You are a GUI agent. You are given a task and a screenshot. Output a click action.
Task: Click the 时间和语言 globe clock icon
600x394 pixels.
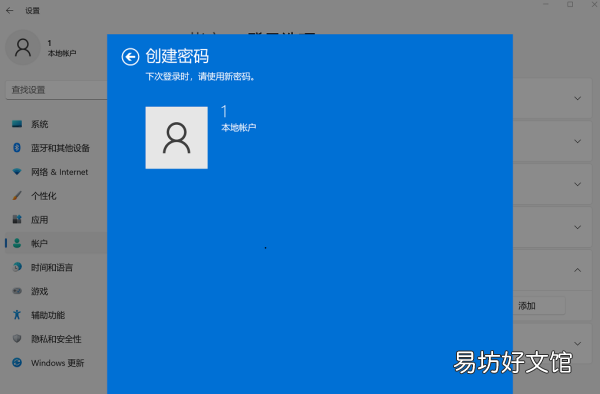click(17, 267)
